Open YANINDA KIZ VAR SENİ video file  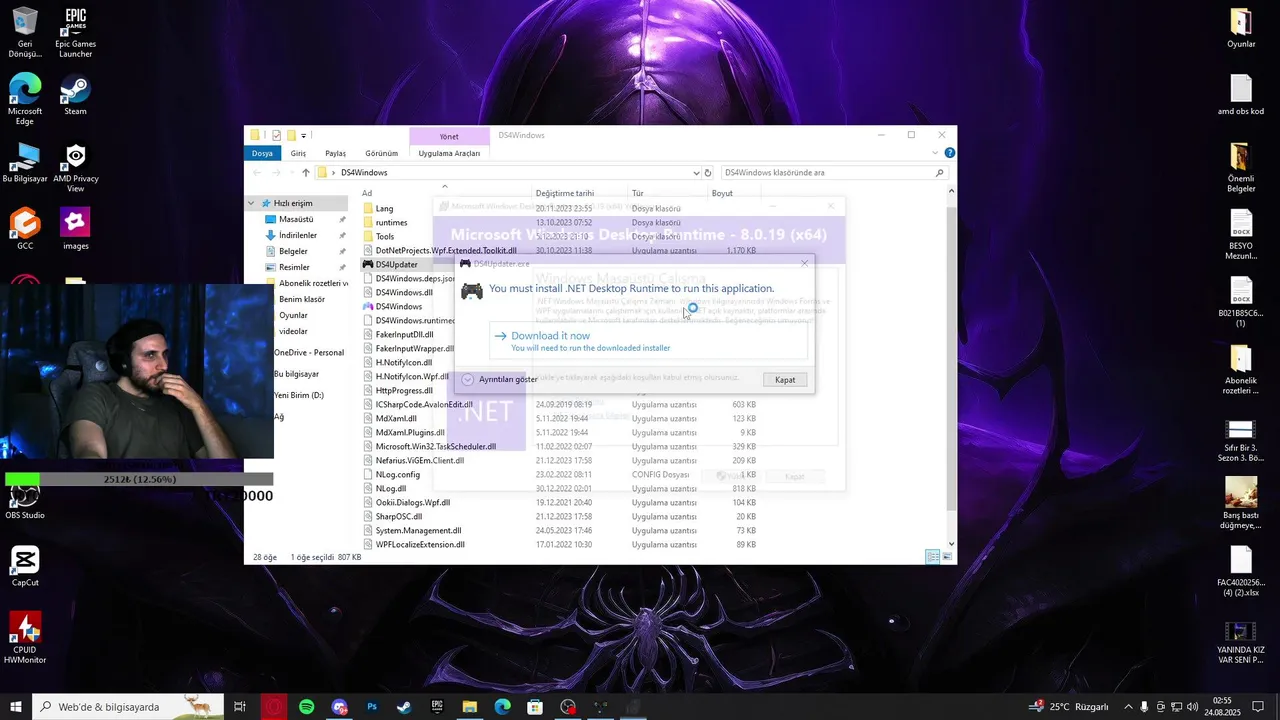click(x=1241, y=642)
